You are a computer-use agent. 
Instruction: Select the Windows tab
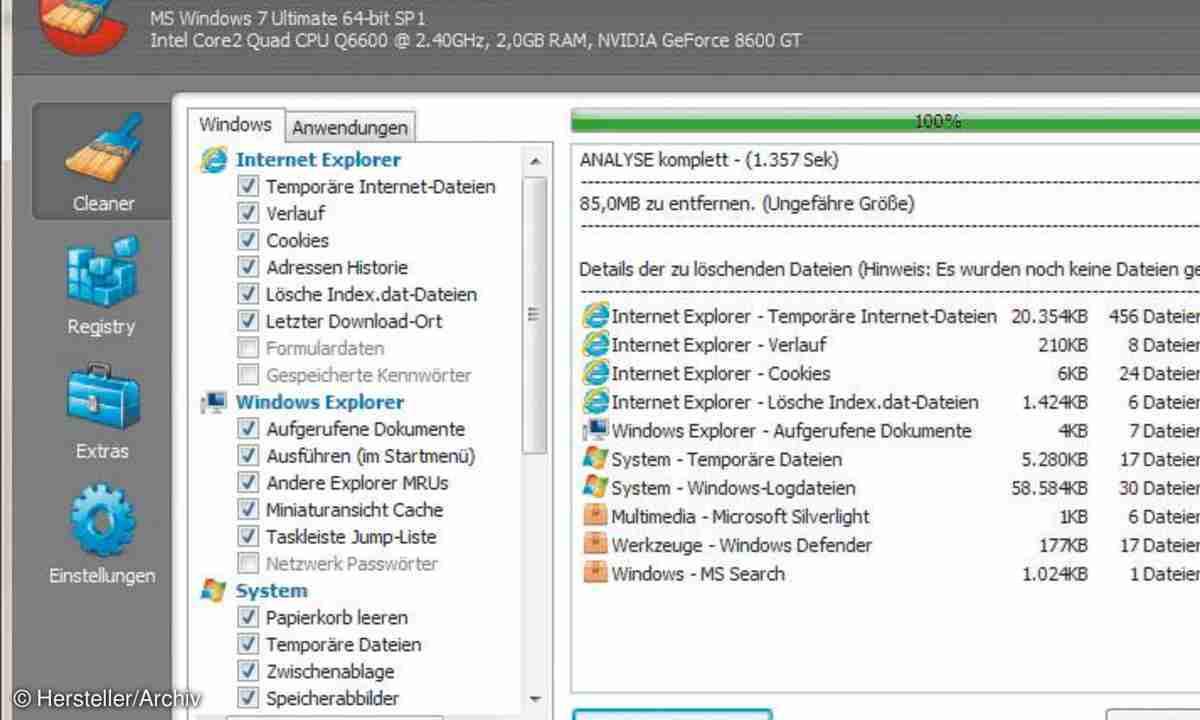click(x=235, y=125)
